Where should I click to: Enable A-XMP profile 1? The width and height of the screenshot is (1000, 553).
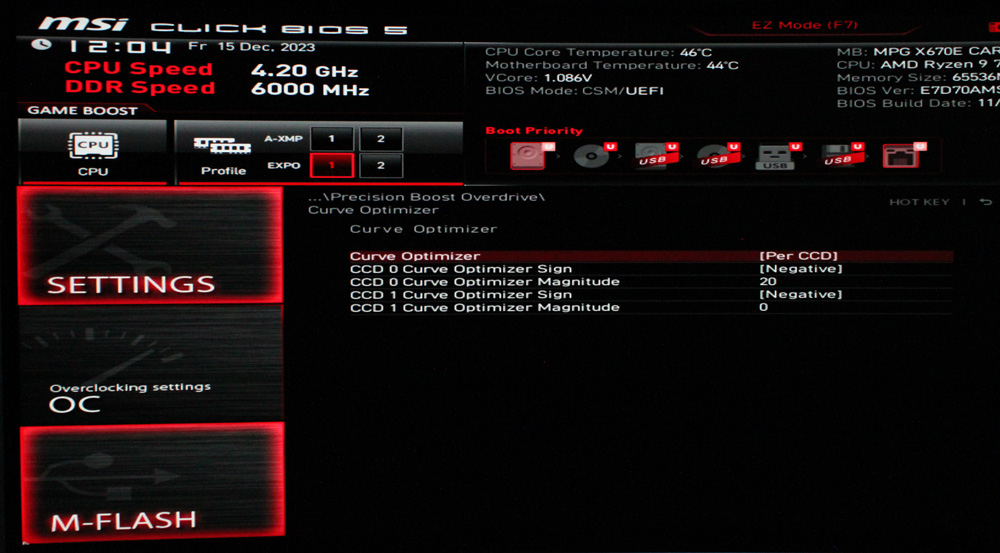click(x=332, y=138)
